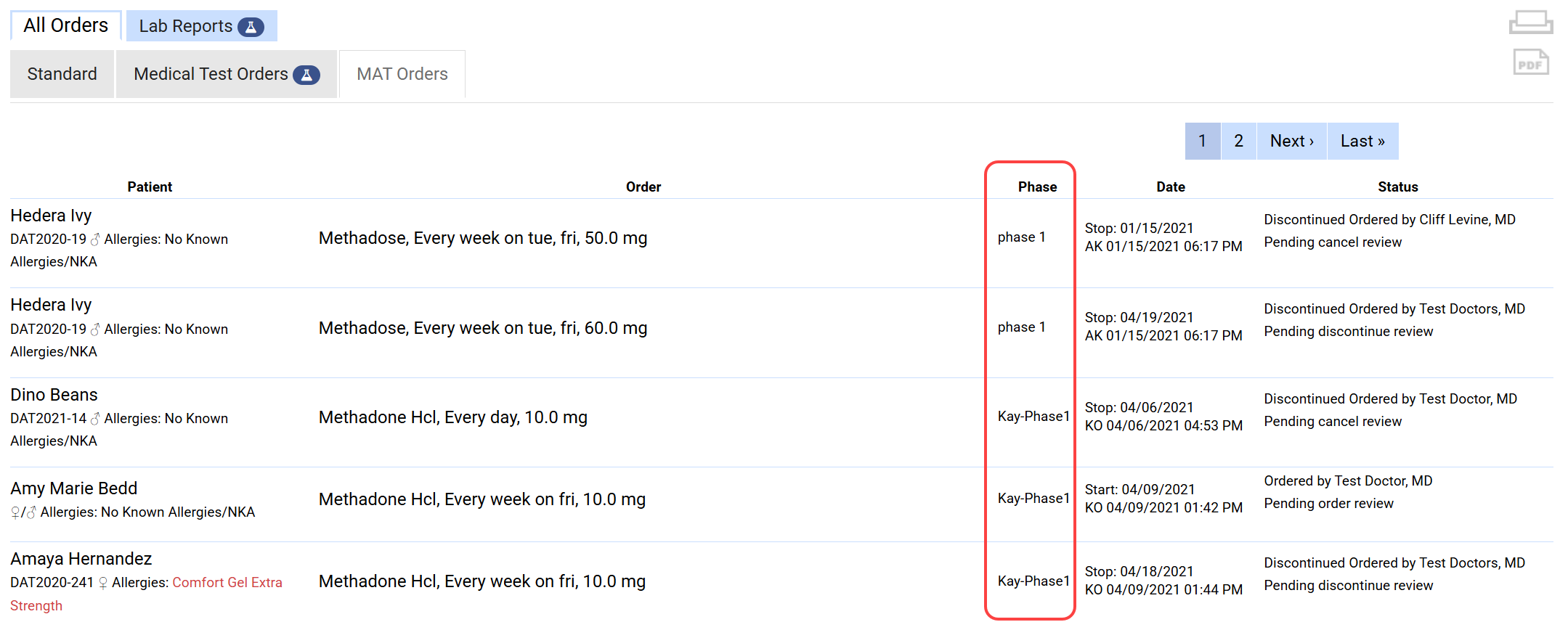1568x622 pixels.
Task: Open the Lab Reports tab
Action: 186,26
